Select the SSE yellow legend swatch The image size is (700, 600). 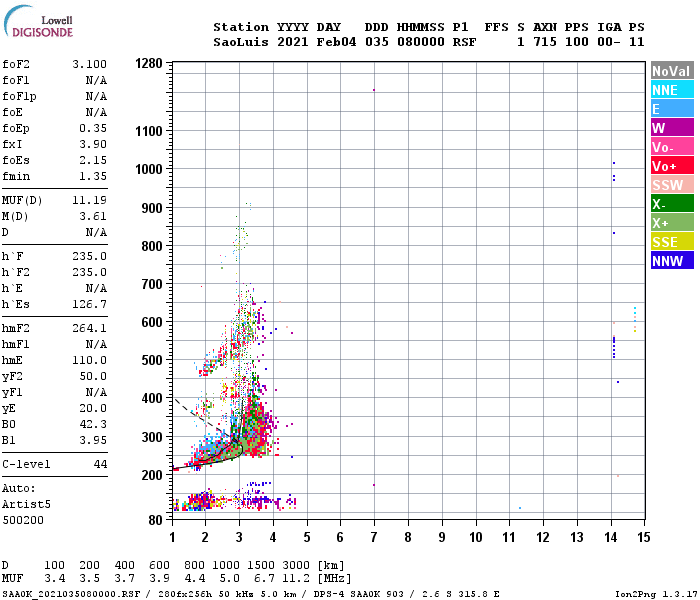pyautogui.click(x=672, y=242)
